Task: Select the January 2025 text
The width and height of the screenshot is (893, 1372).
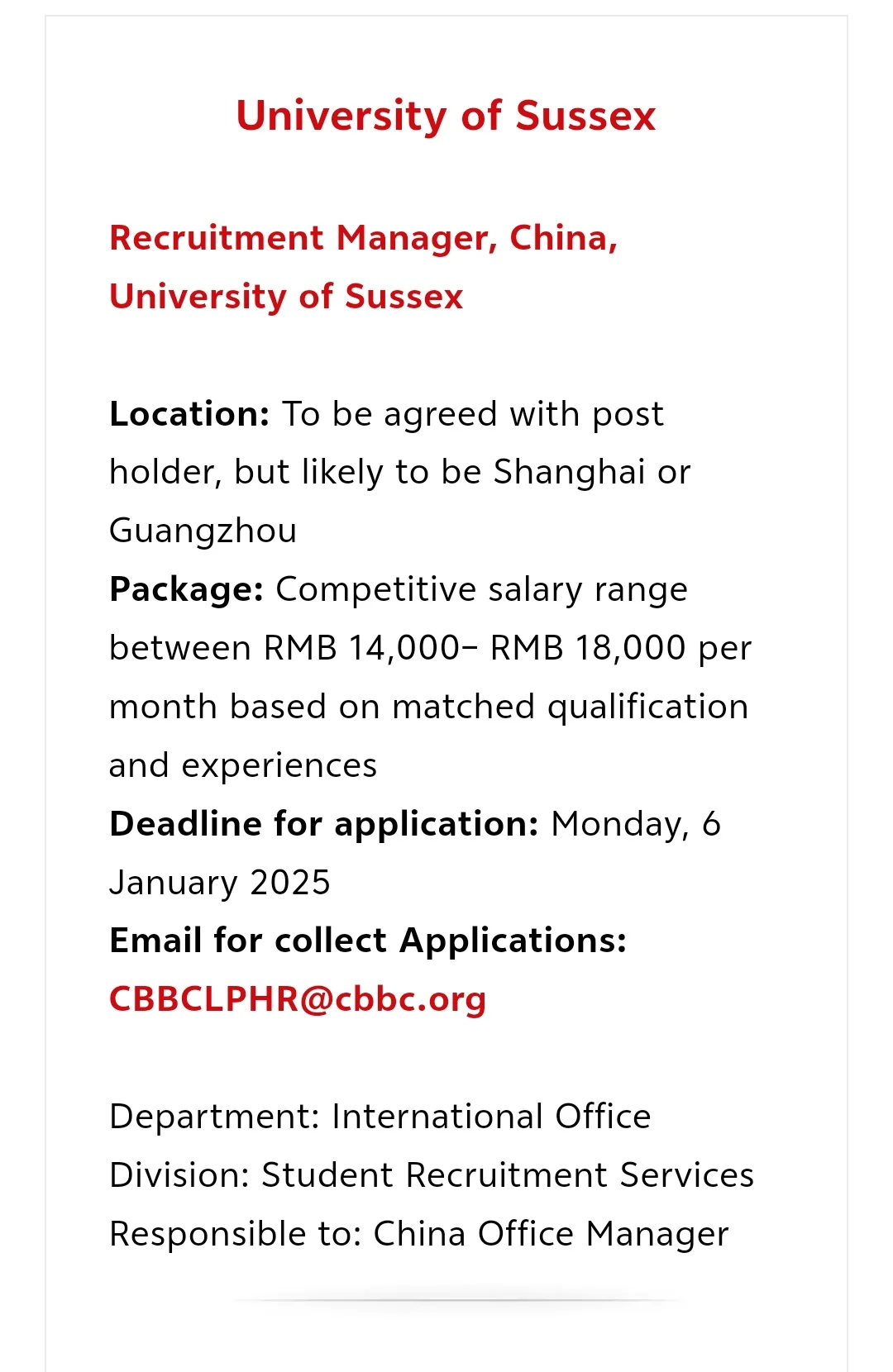Action: point(220,883)
